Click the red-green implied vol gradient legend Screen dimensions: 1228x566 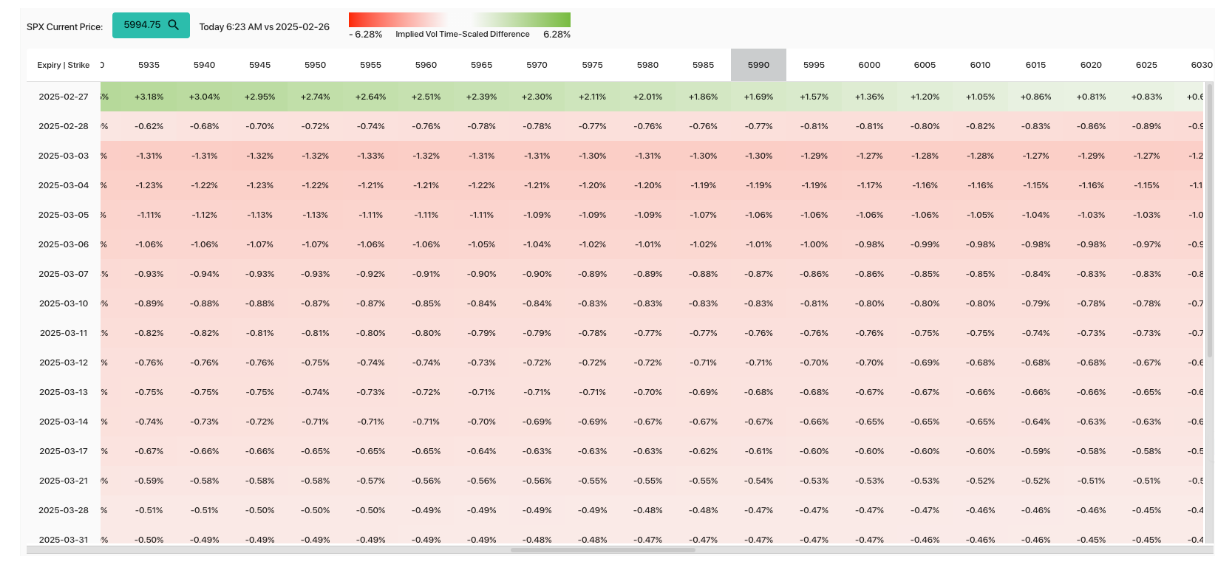click(x=459, y=20)
